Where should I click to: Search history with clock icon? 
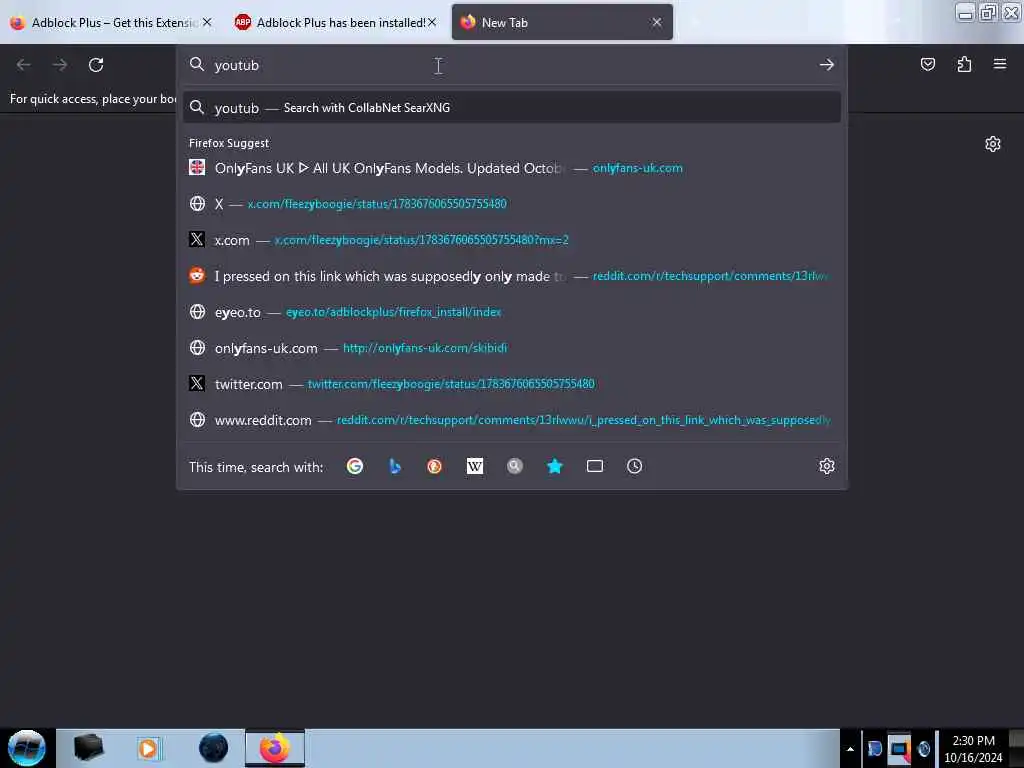click(634, 466)
